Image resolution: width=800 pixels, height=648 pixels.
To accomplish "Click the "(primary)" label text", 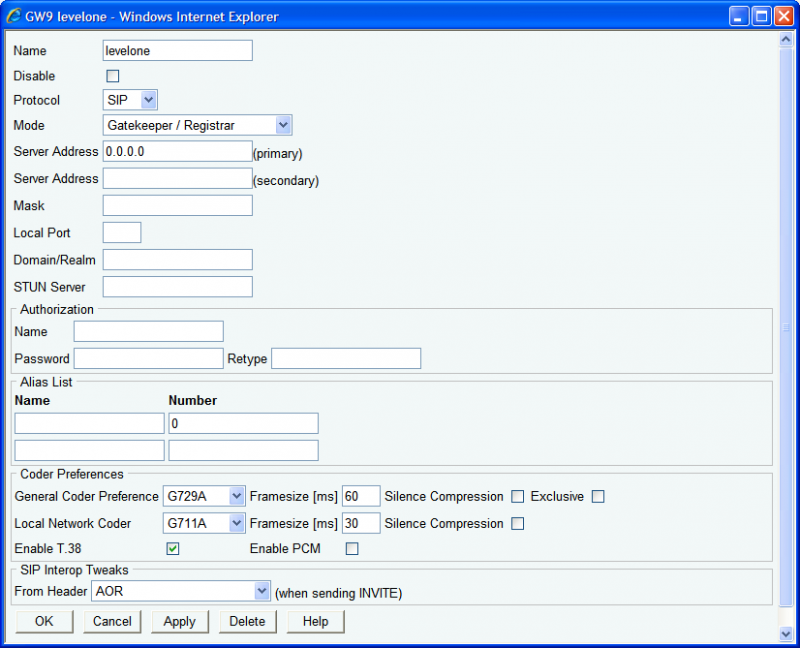I will click(278, 154).
